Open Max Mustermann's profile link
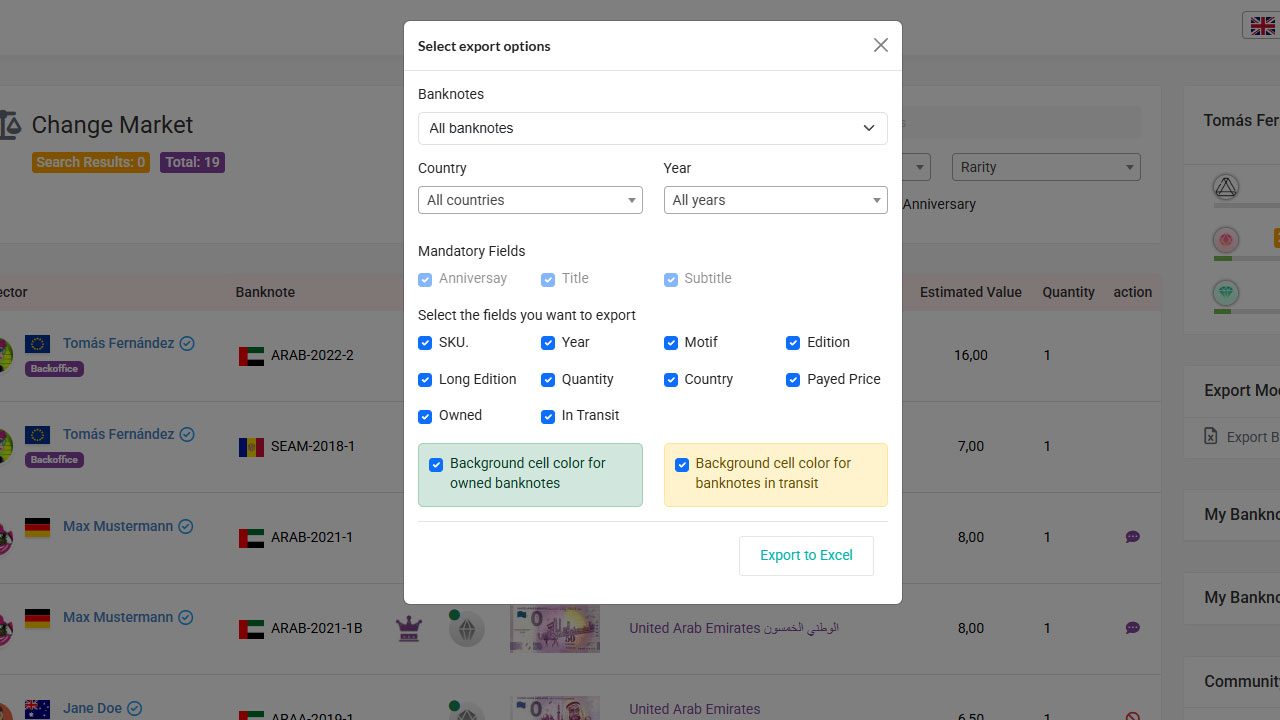This screenshot has width=1280, height=720. [118, 526]
